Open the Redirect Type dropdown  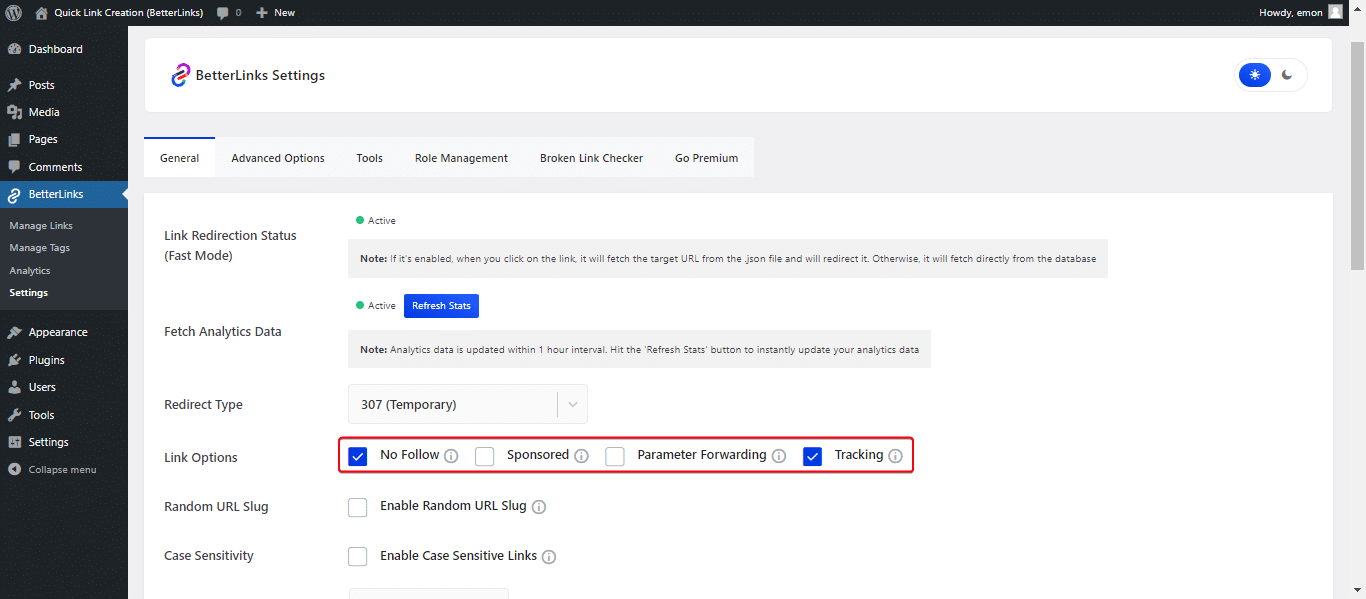pyautogui.click(x=467, y=404)
